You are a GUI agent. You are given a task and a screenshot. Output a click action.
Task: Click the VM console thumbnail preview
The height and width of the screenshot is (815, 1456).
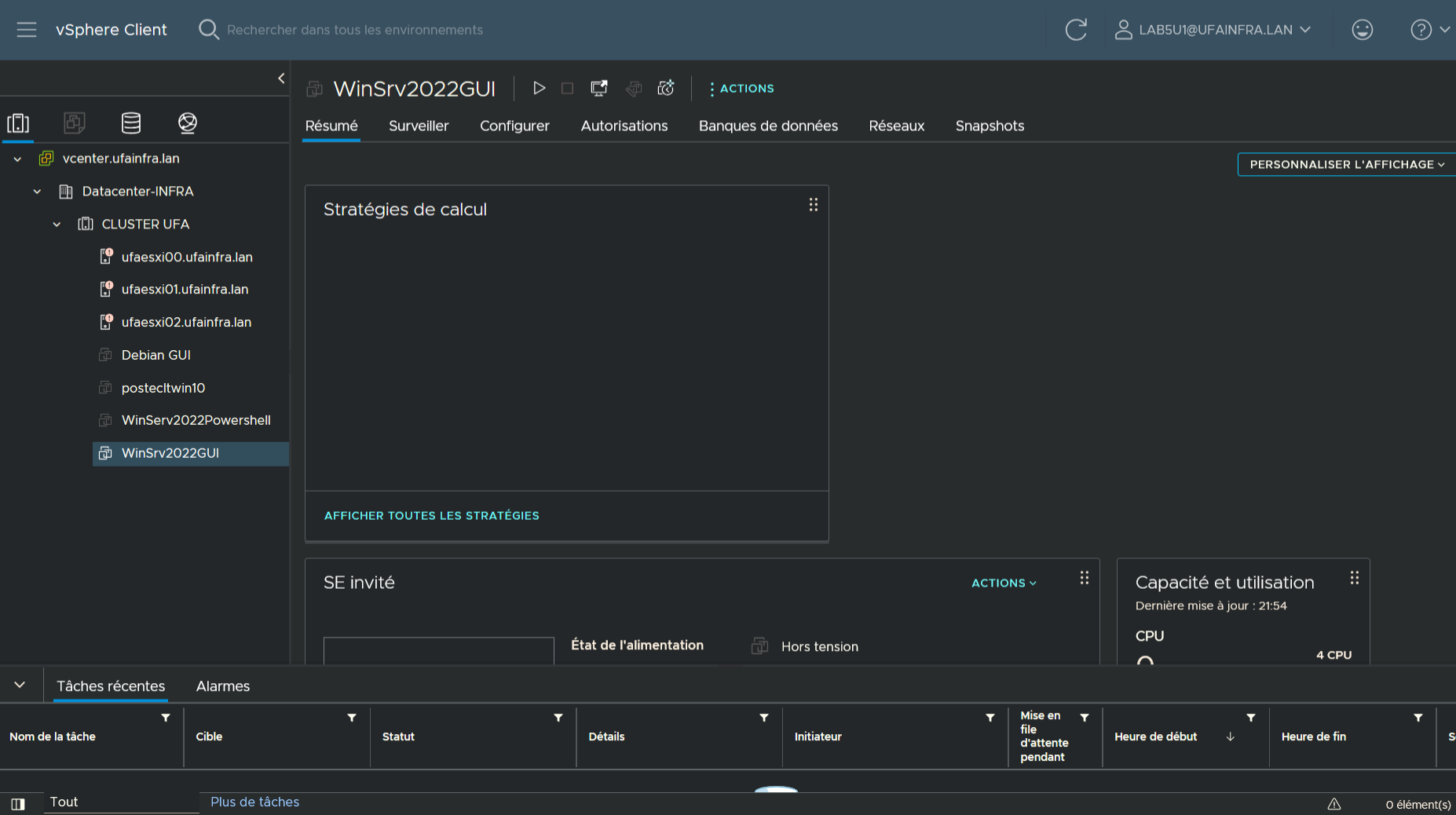click(439, 651)
